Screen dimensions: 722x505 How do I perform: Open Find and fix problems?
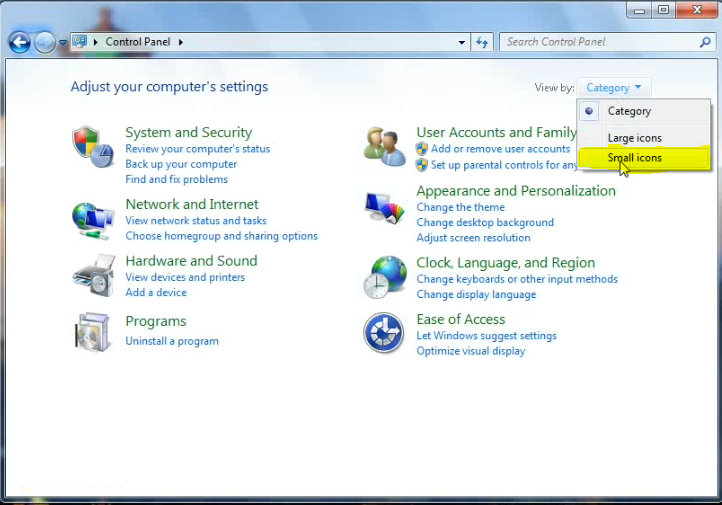[x=176, y=179]
